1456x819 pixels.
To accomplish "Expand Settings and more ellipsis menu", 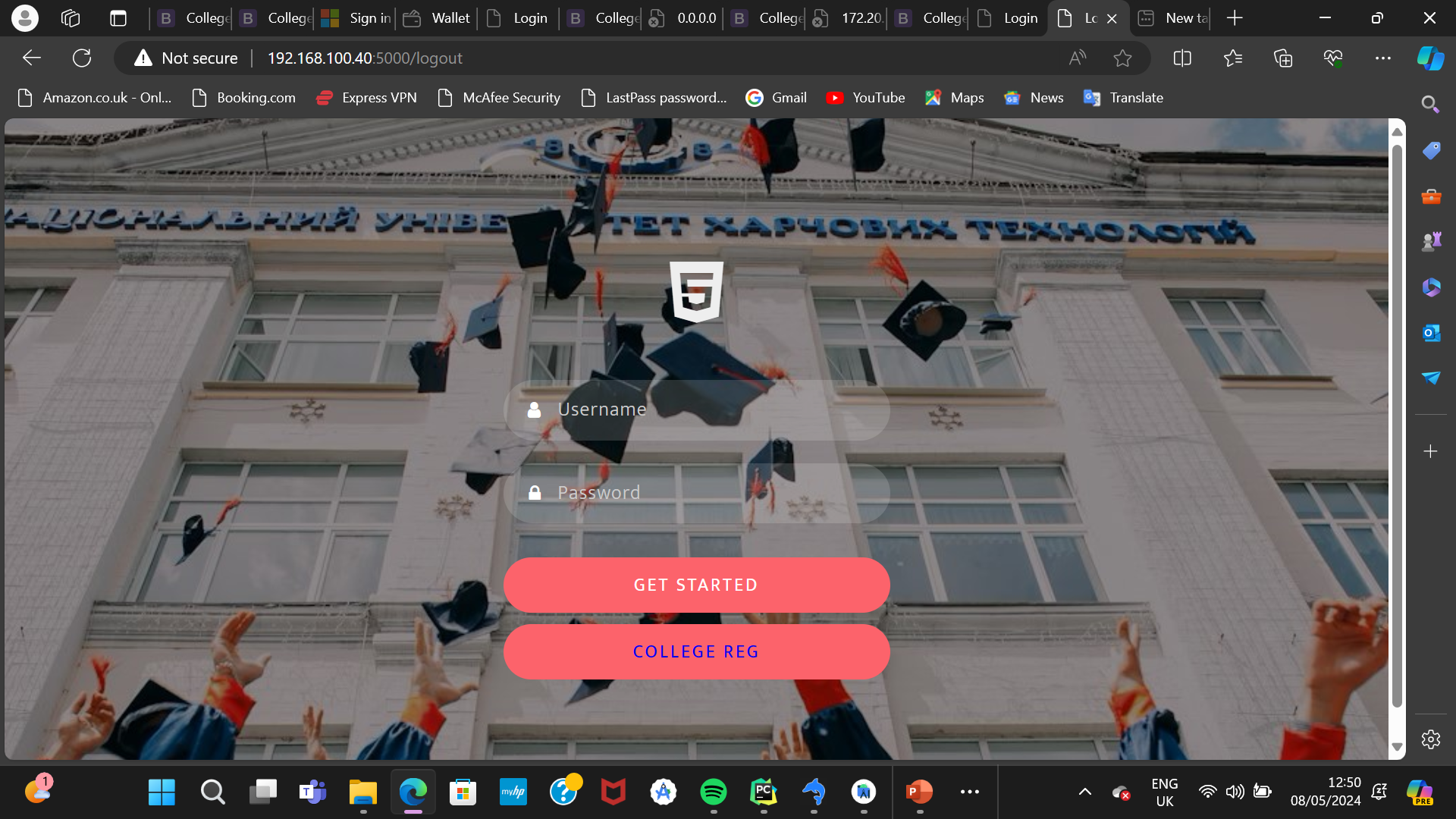I will tap(1382, 58).
